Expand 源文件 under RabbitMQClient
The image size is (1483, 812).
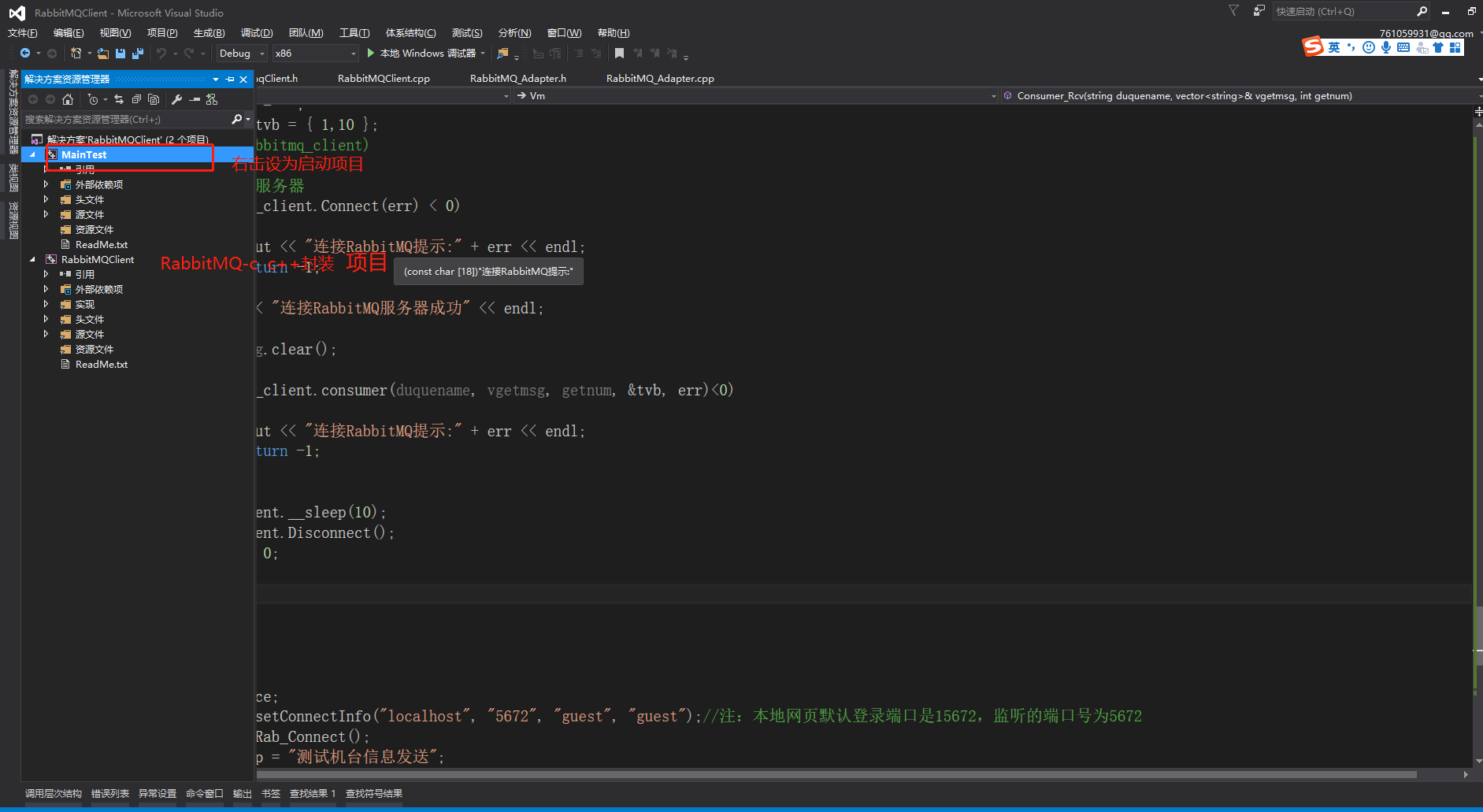[x=46, y=334]
